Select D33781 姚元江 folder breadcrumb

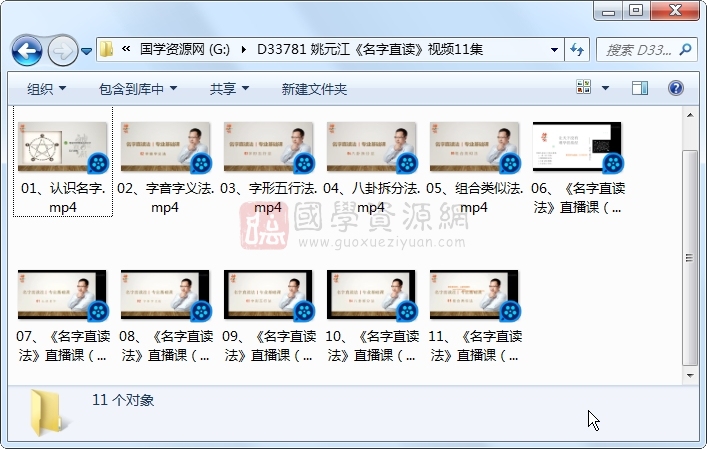click(370, 49)
